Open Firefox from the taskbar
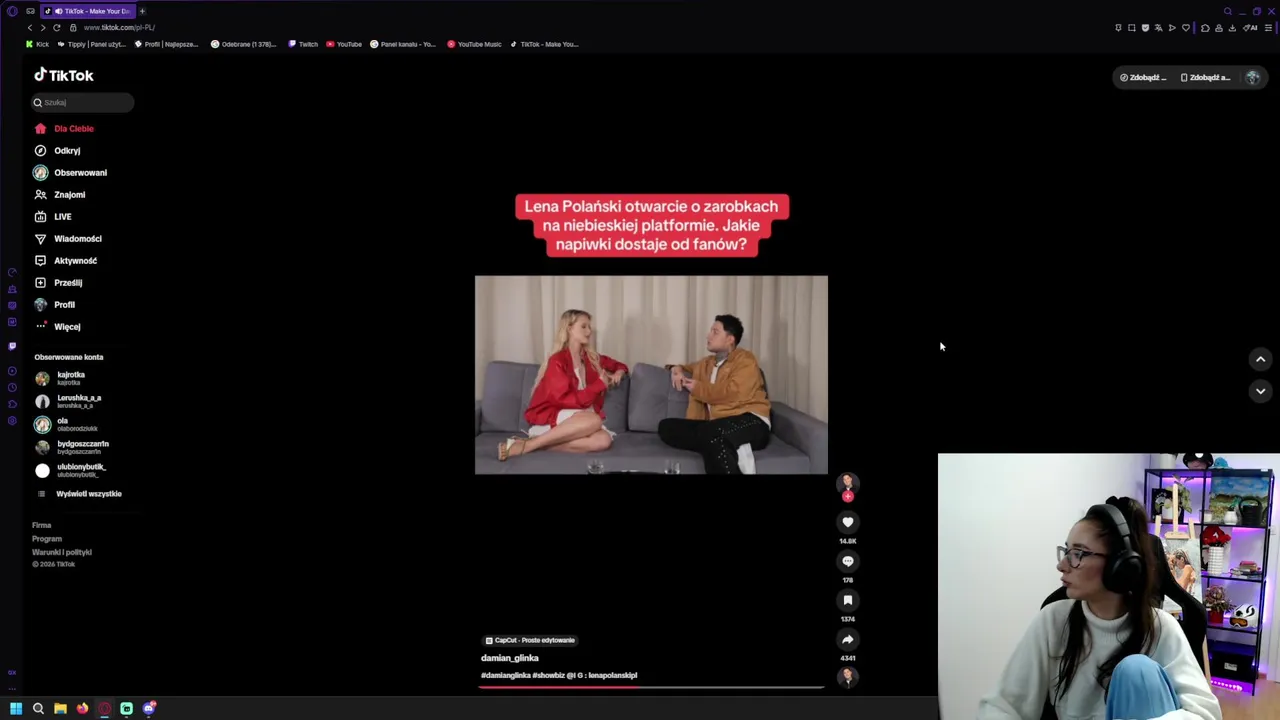 [82, 708]
